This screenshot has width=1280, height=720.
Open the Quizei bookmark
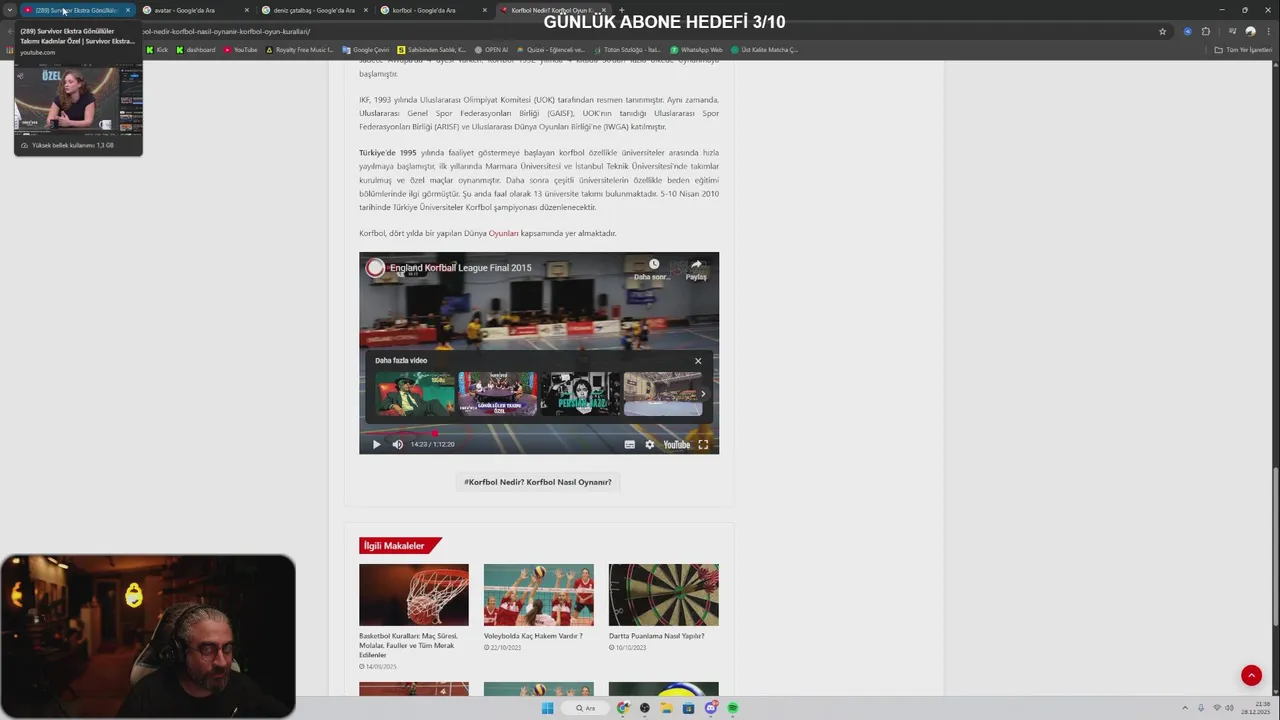click(551, 50)
